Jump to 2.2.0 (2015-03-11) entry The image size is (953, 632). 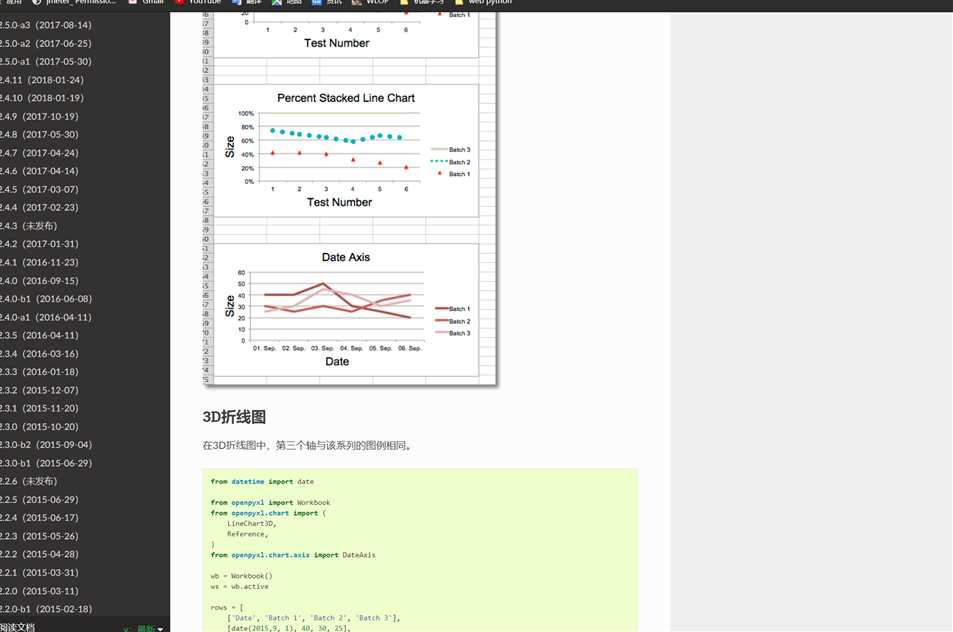point(39,590)
